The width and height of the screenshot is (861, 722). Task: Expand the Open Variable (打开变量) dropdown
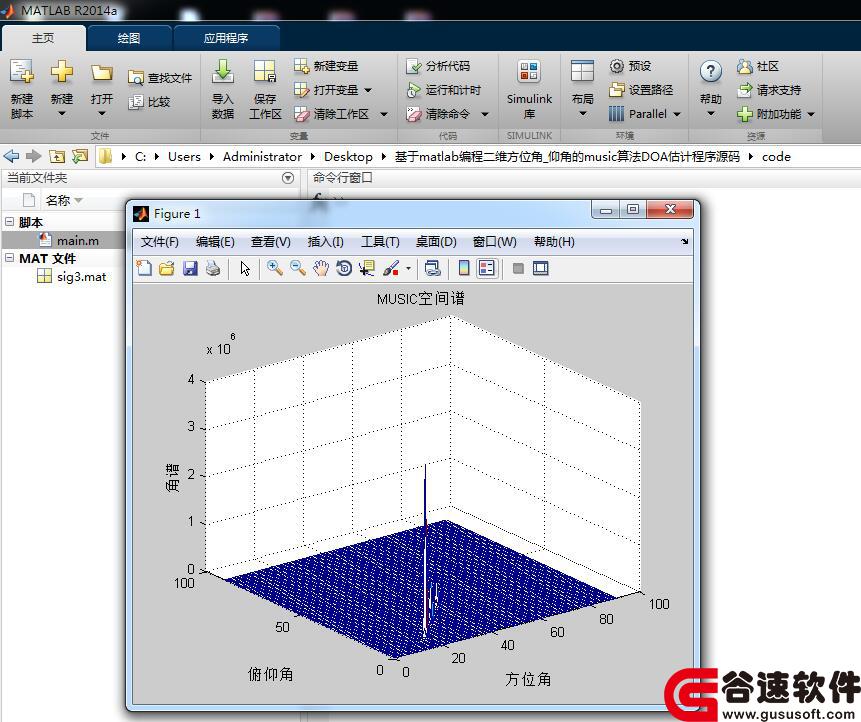point(368,90)
